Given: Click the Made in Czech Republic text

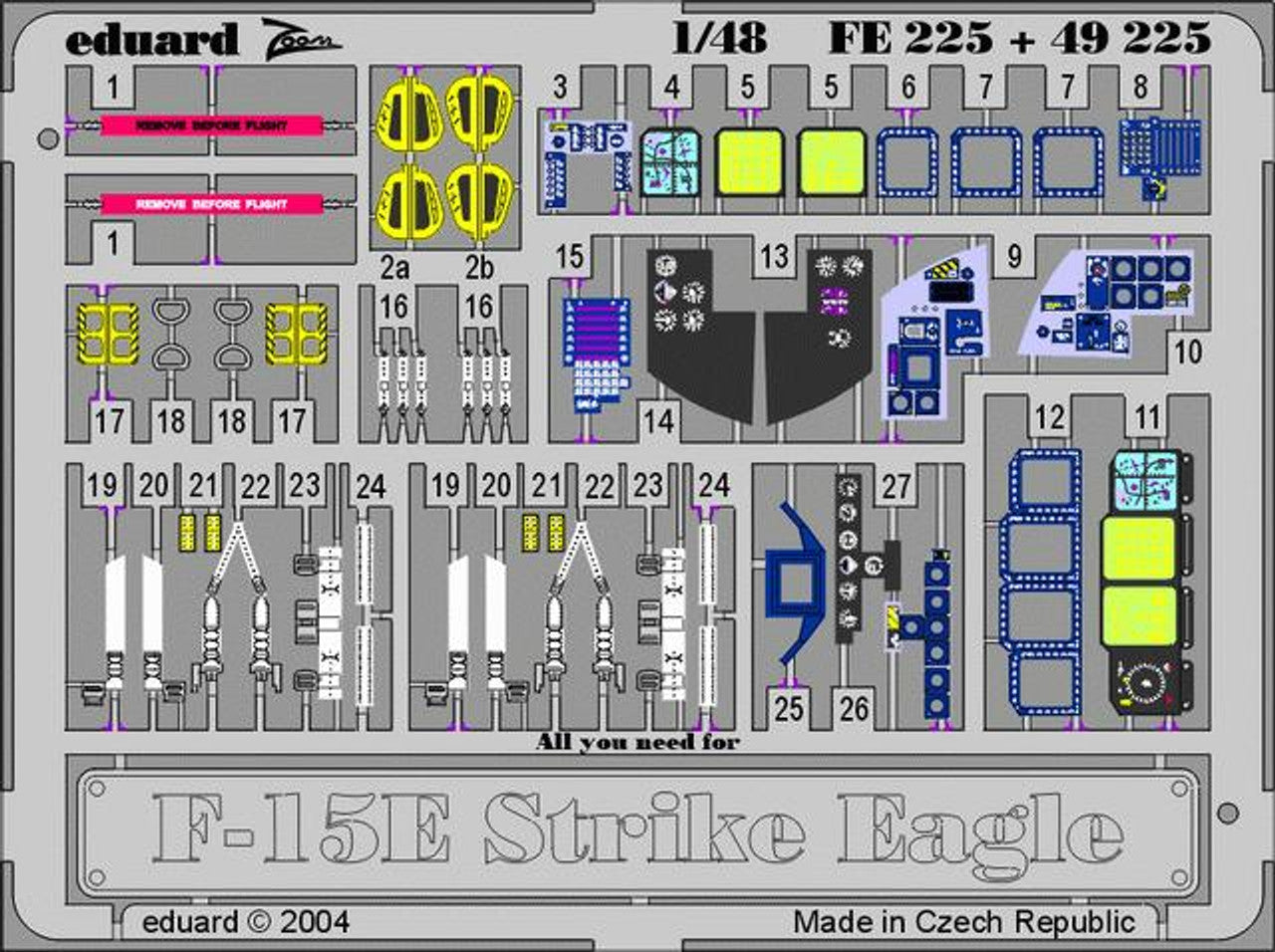Looking at the screenshot, I should 963,921.
